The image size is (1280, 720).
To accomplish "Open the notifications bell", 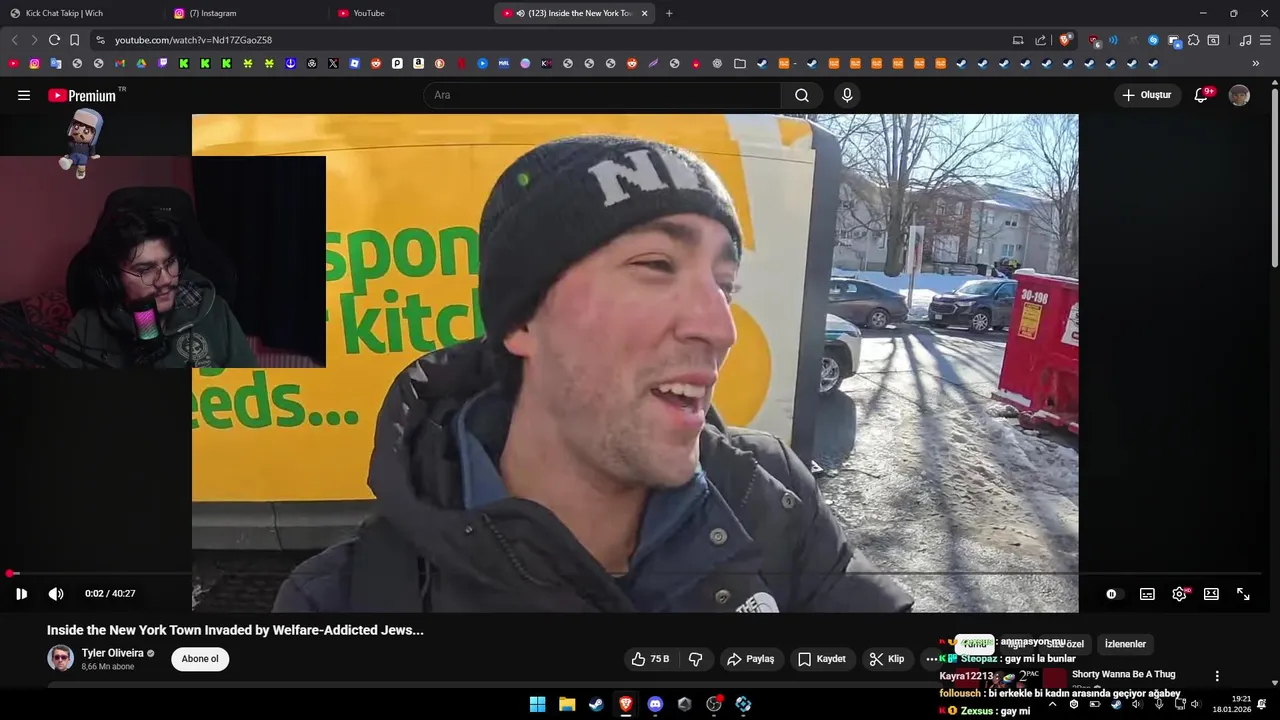I will tap(1202, 95).
